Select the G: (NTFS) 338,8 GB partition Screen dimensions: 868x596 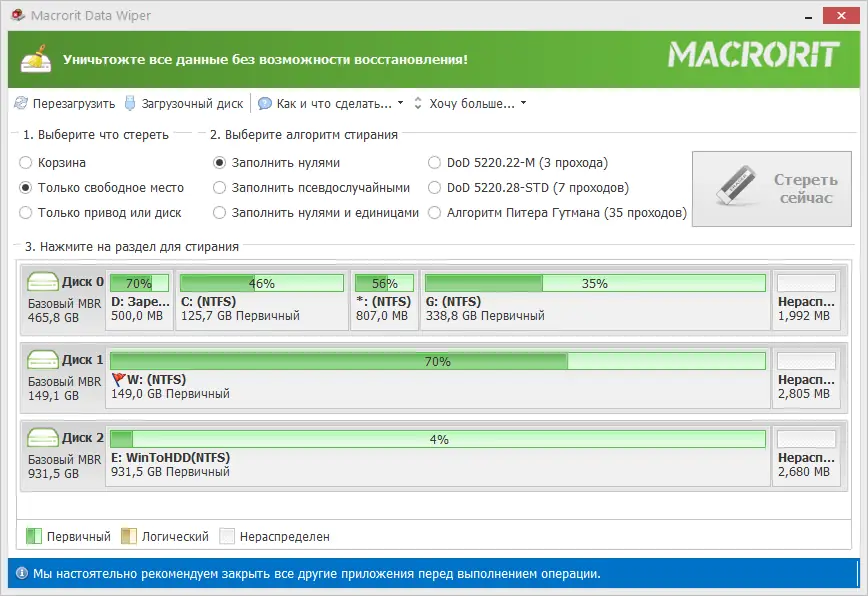[595, 300]
